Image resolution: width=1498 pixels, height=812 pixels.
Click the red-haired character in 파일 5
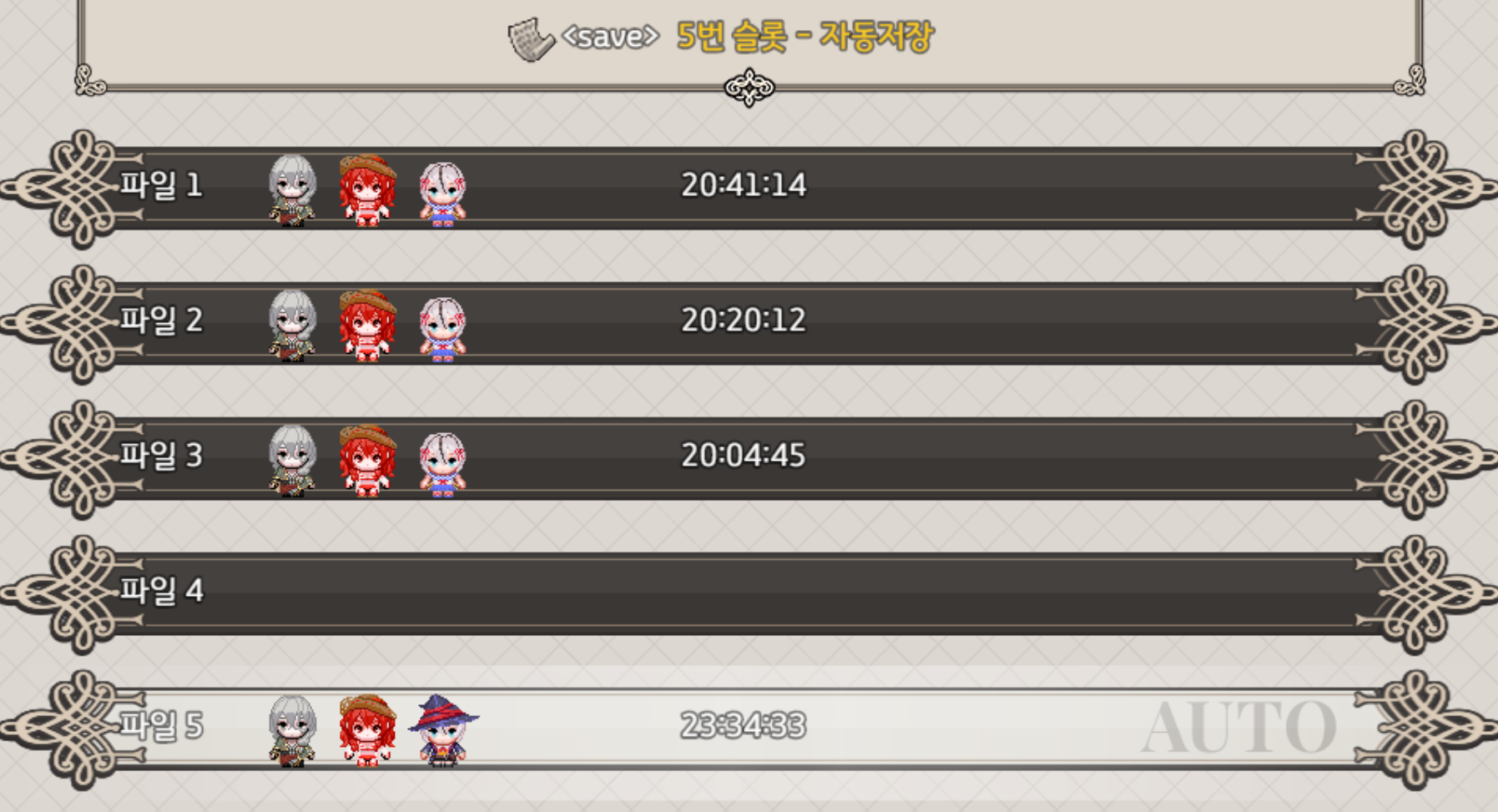tap(367, 730)
